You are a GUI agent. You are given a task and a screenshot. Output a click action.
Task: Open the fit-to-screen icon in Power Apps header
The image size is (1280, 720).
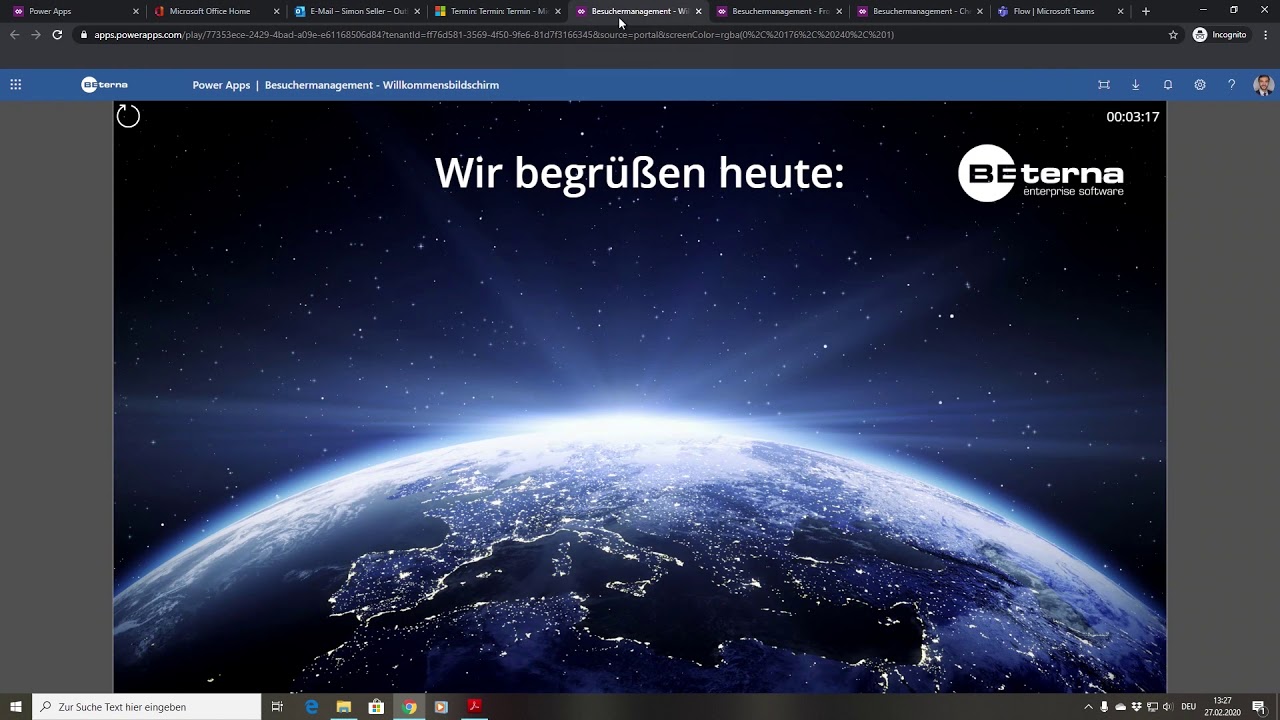1104,85
